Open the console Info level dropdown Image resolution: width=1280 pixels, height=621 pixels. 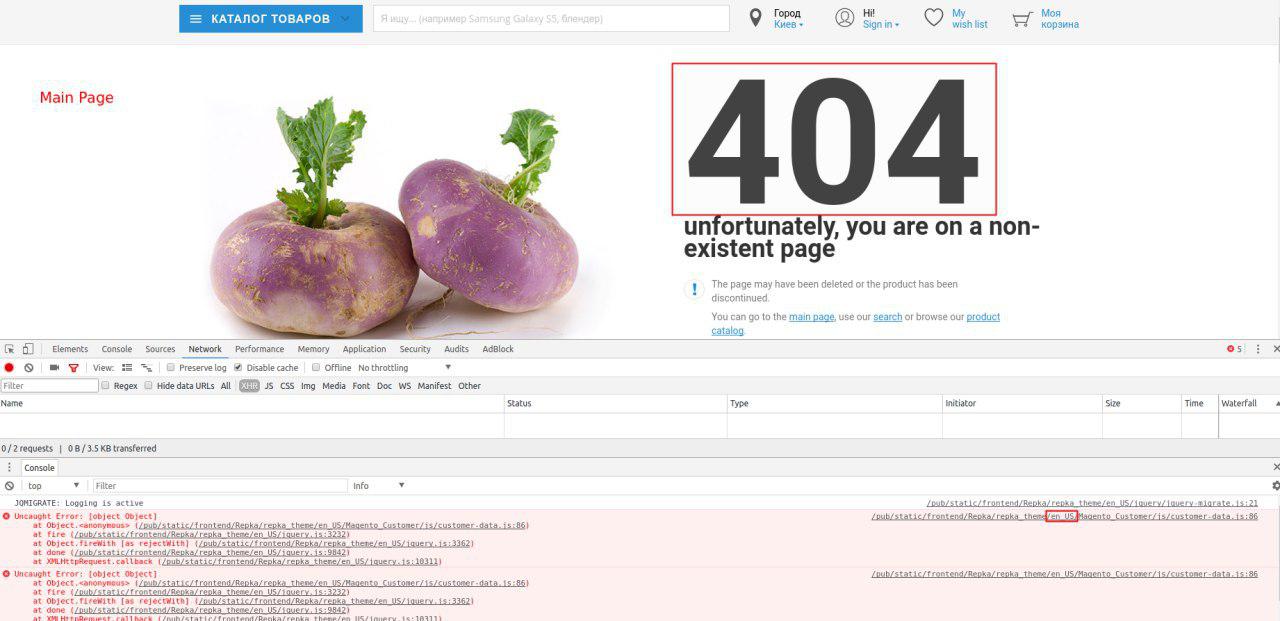378,486
